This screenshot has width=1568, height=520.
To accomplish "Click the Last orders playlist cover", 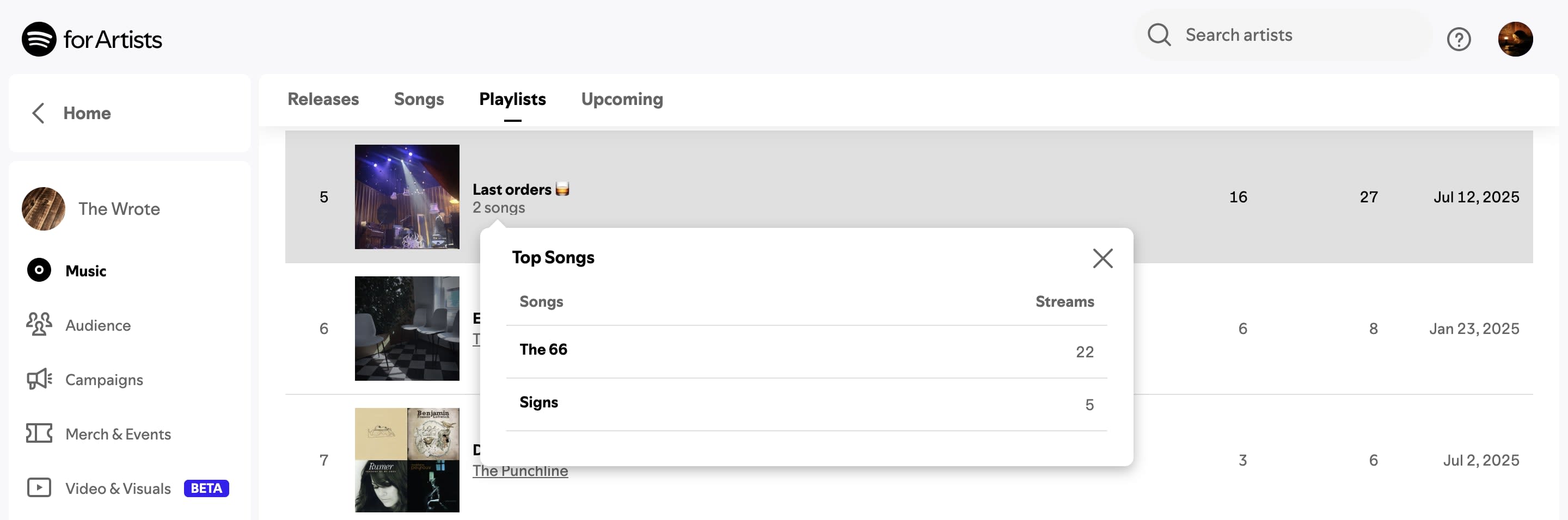I will tap(407, 196).
